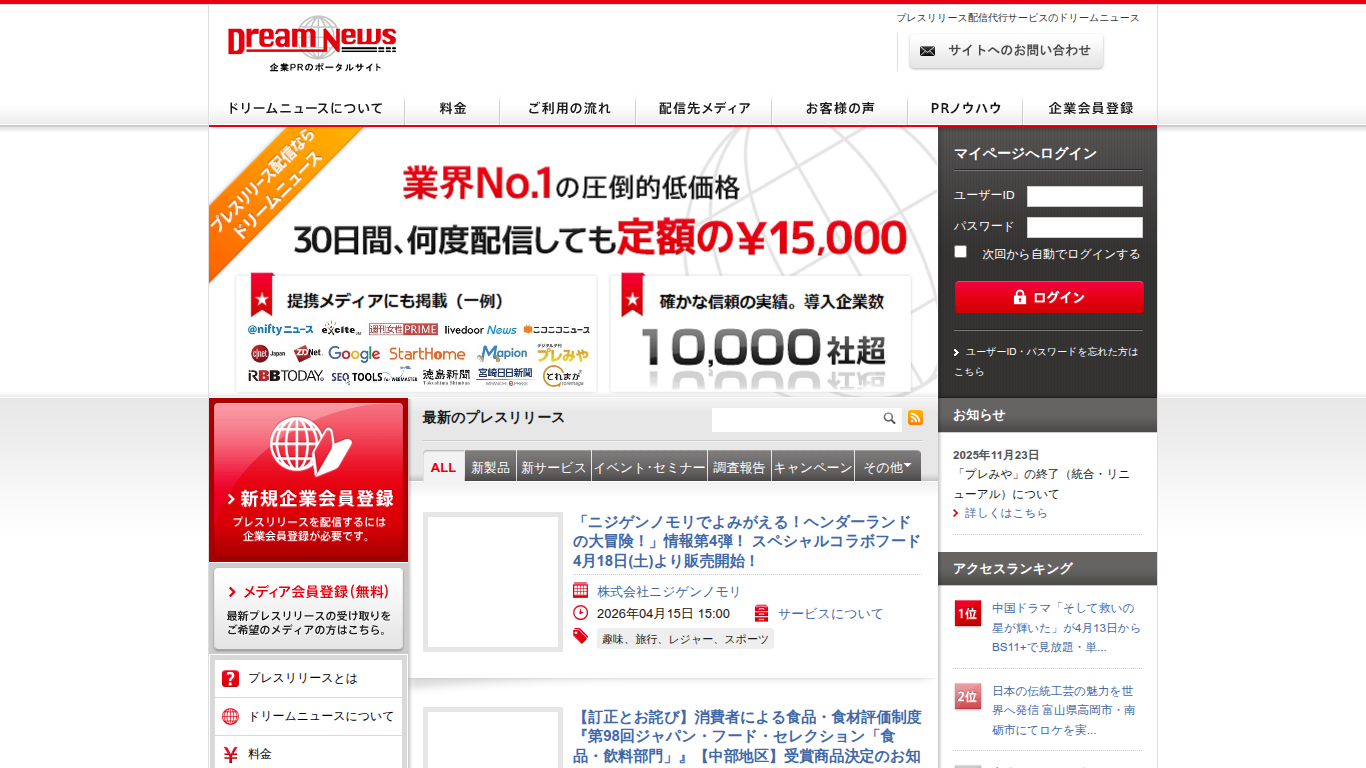Click the StartHome logo
This screenshot has width=1366, height=768.
tap(427, 353)
